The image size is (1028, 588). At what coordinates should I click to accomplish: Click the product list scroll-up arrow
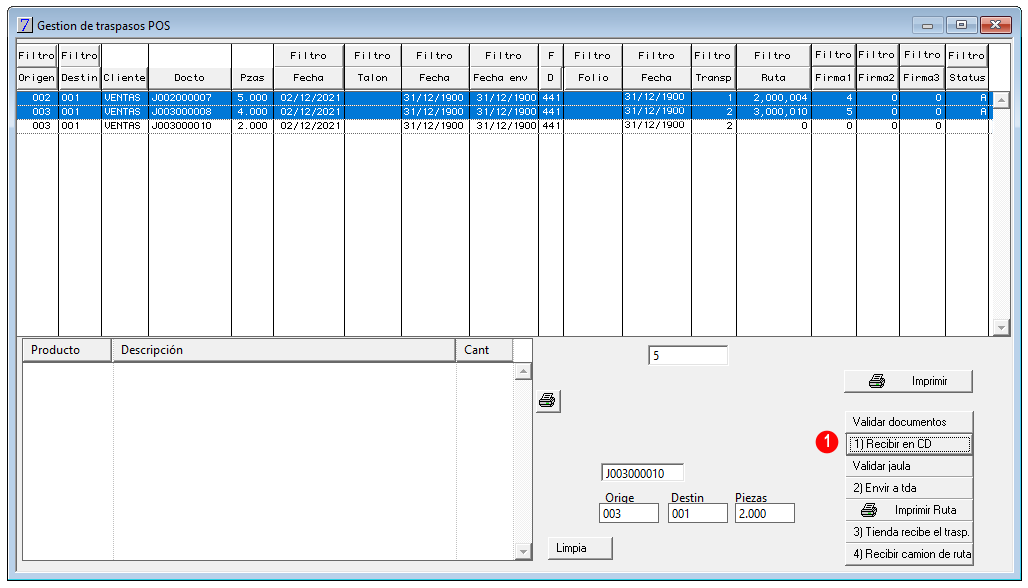click(x=523, y=372)
